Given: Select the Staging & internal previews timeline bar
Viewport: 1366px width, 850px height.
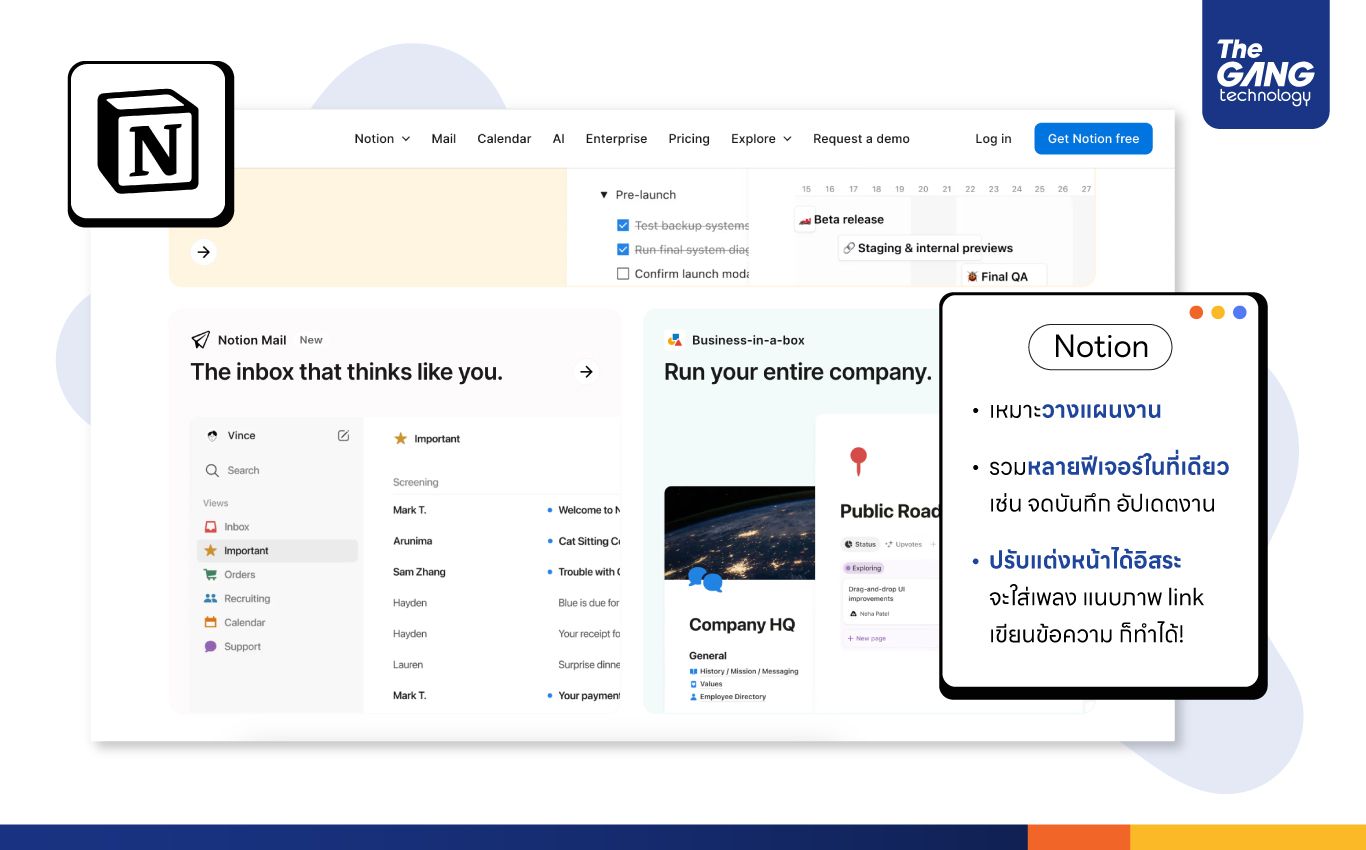Looking at the screenshot, I should [x=928, y=248].
